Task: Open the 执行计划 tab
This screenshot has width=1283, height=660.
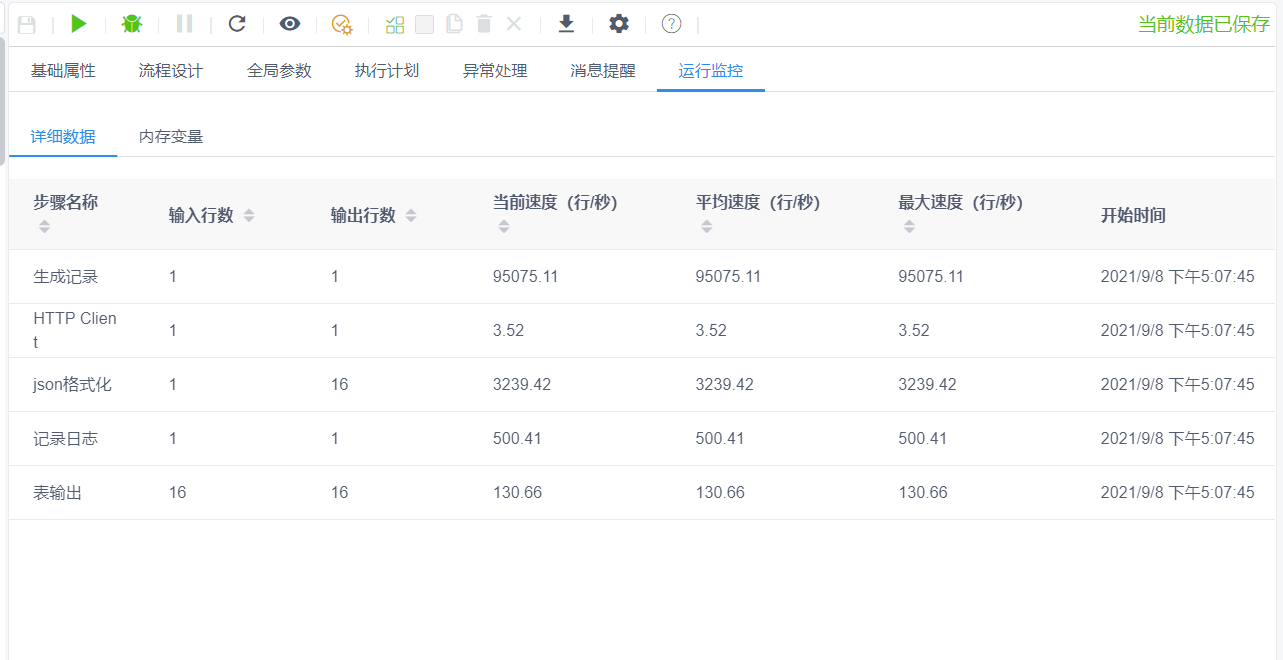Action: coord(387,71)
